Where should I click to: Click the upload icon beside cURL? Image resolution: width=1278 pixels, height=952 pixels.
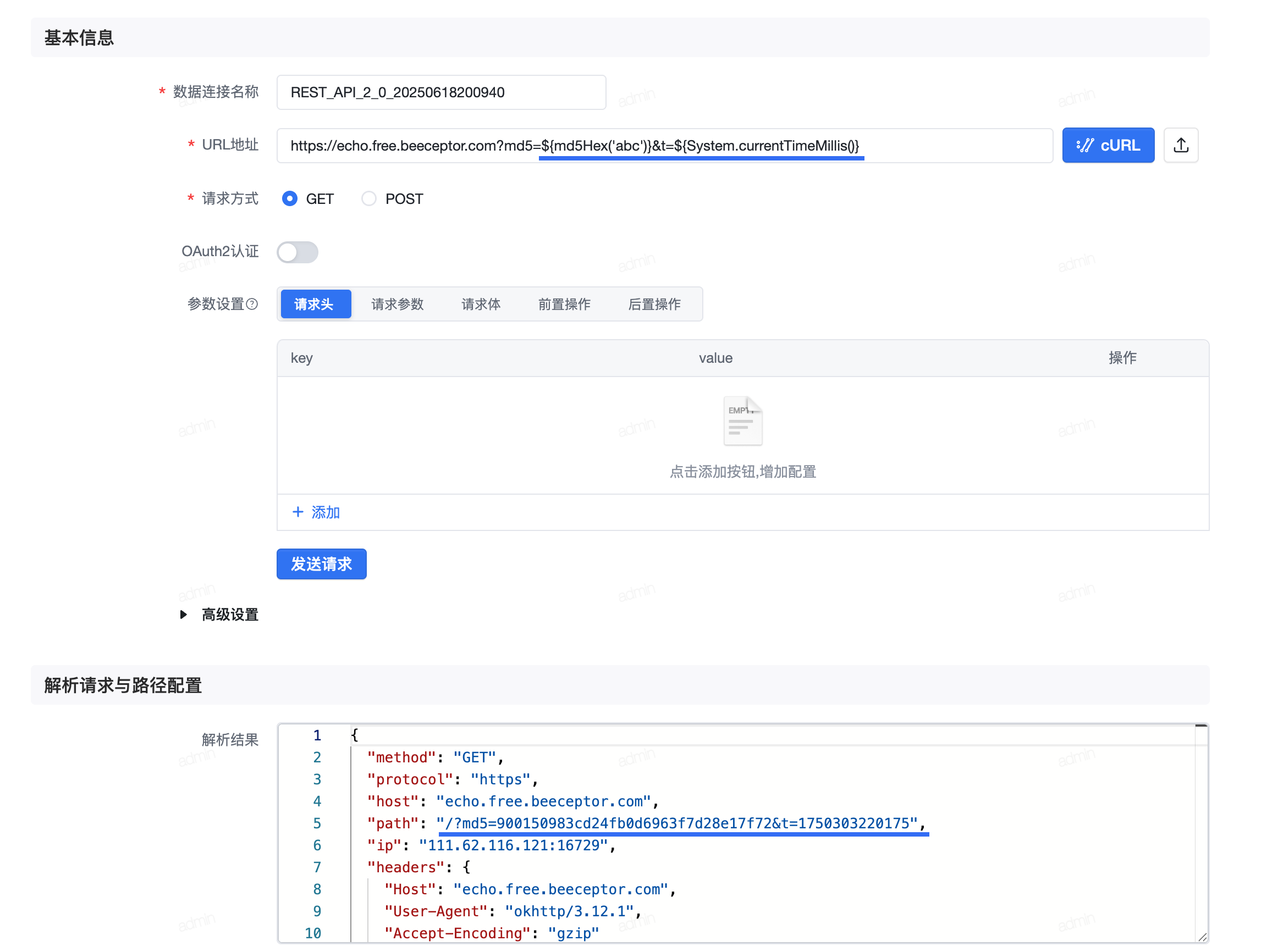[1180, 145]
